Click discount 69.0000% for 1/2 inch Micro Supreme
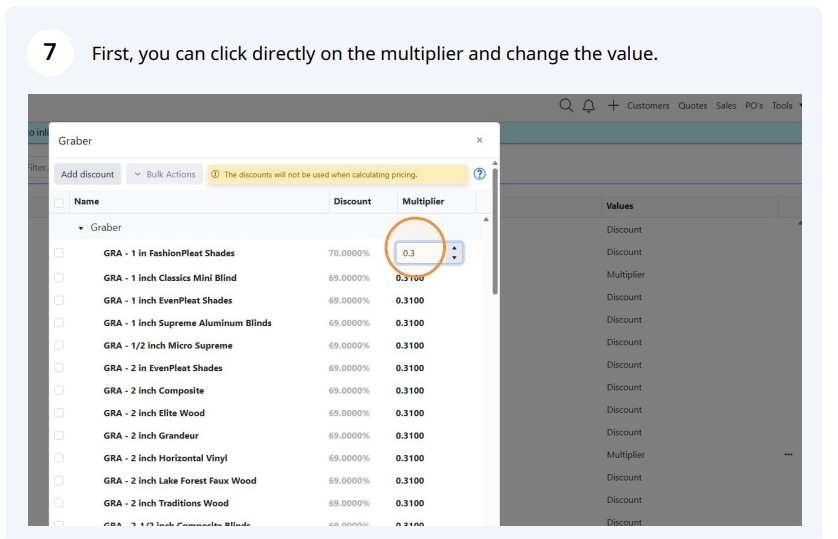The height and width of the screenshot is (539, 838). coord(349,345)
